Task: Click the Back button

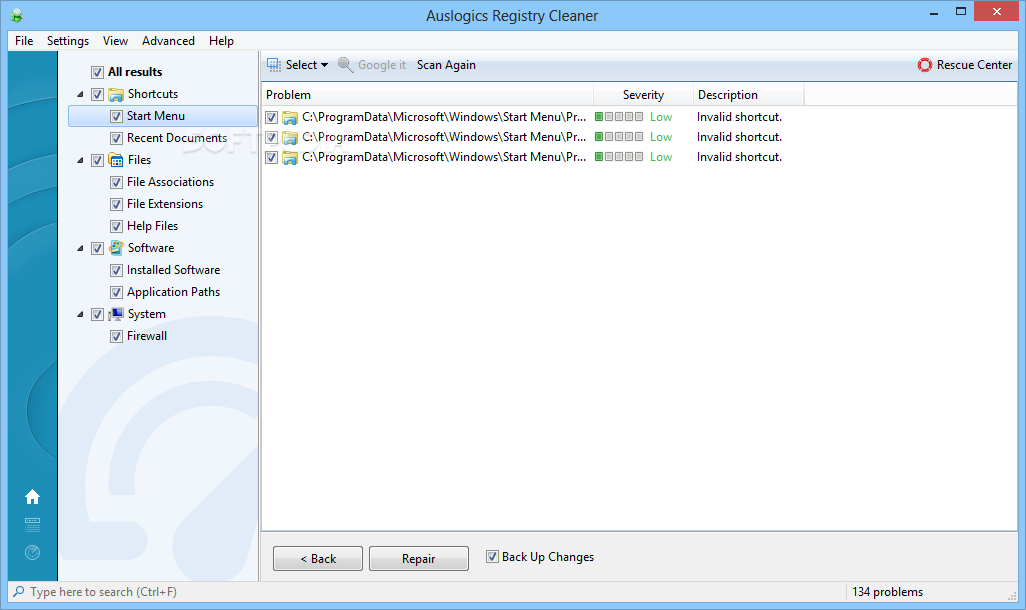Action: coord(318,558)
